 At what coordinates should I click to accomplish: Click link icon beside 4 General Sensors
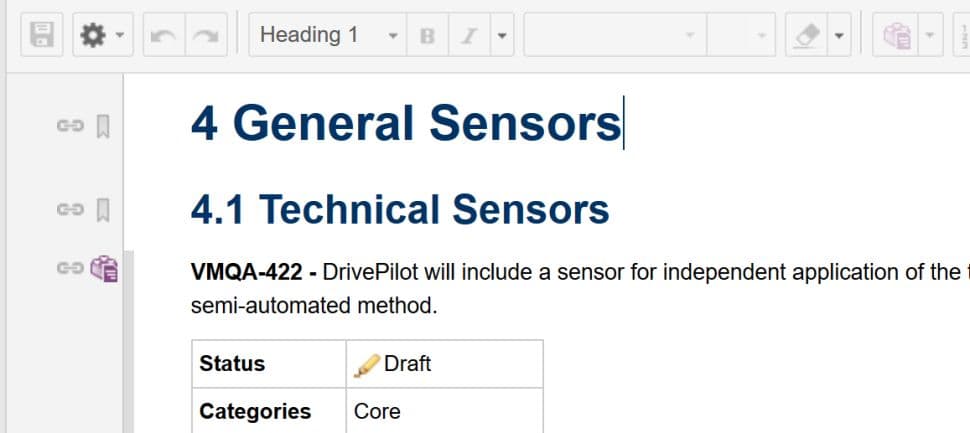tap(69, 126)
